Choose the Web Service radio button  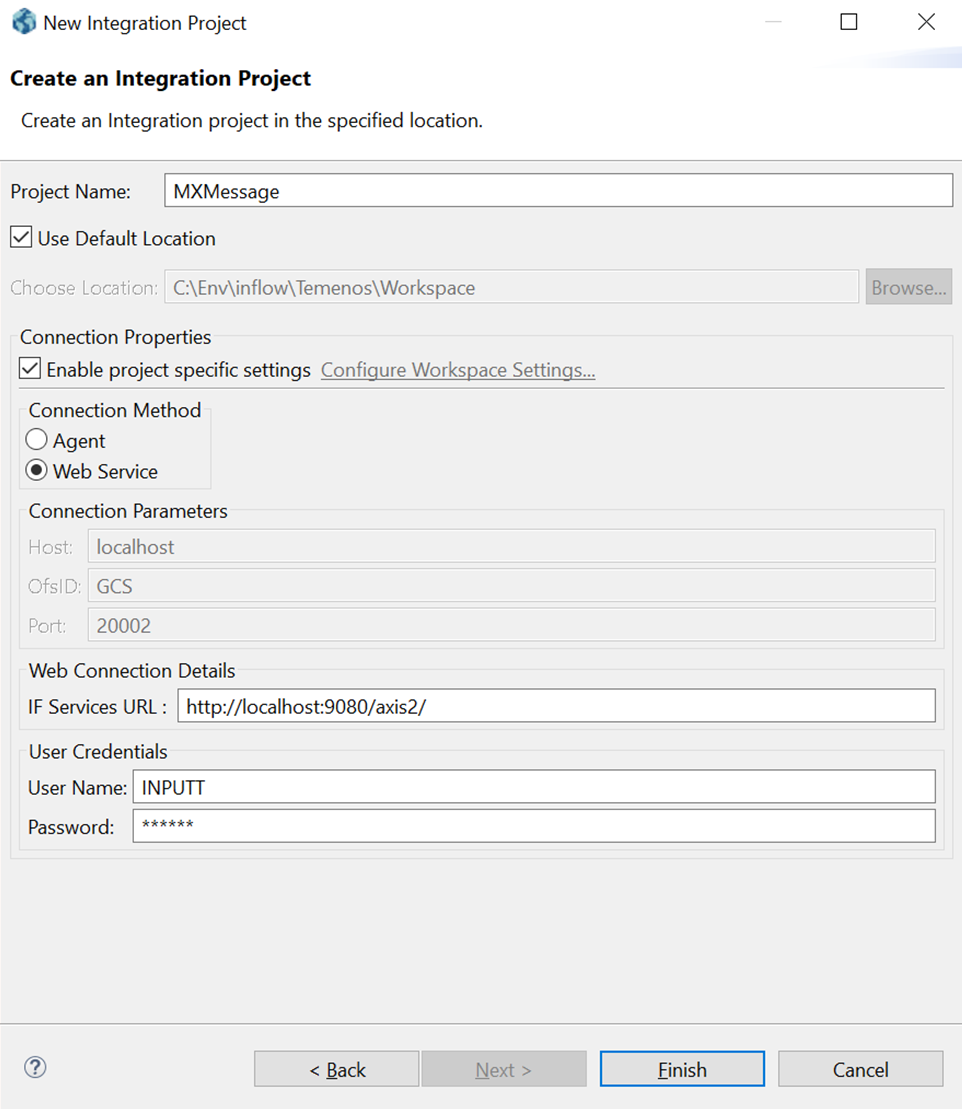37,471
